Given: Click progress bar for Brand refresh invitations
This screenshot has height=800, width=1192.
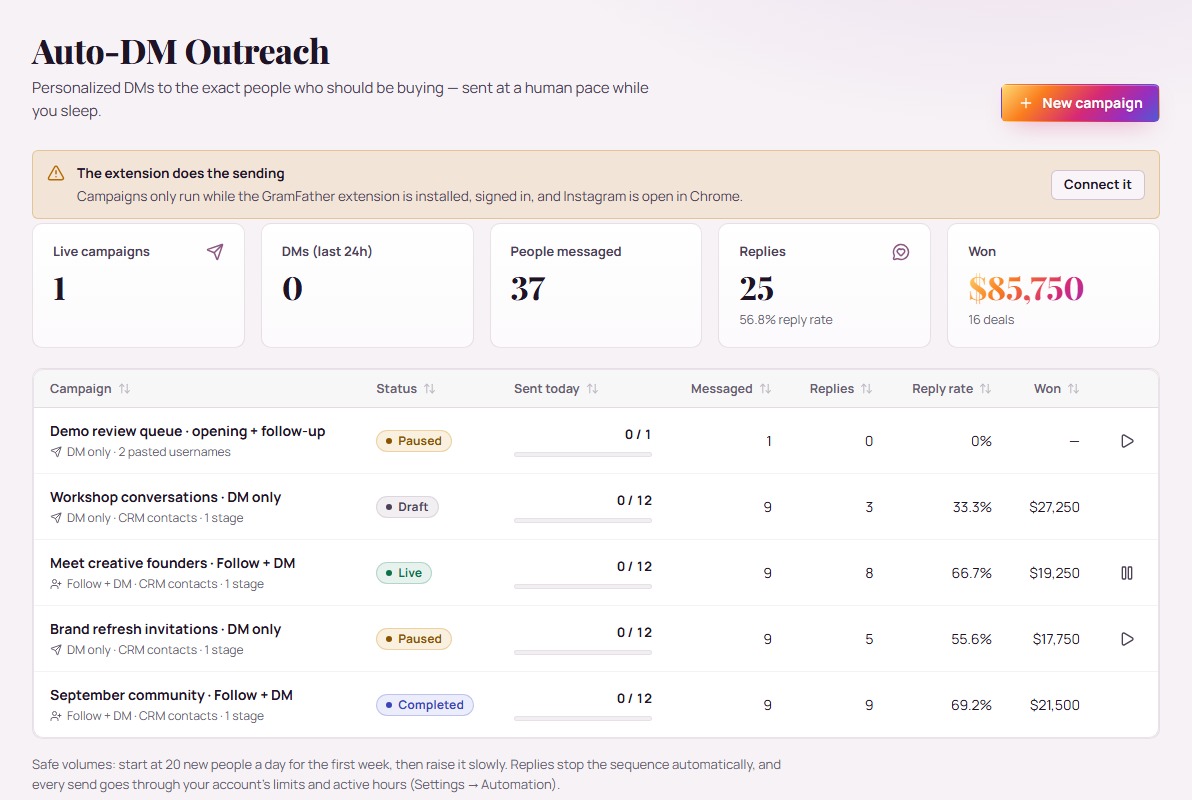Looking at the screenshot, I should (x=583, y=652).
